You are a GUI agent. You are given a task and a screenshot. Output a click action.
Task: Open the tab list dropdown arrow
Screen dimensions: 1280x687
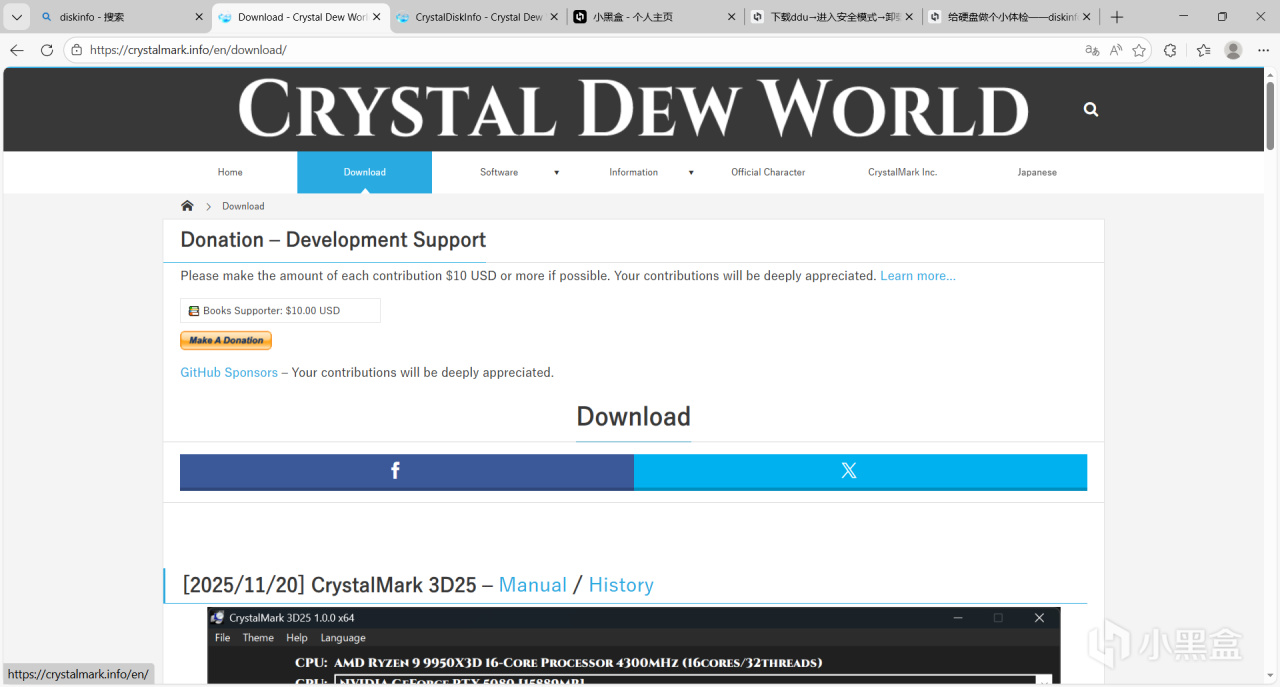pyautogui.click(x=16, y=17)
